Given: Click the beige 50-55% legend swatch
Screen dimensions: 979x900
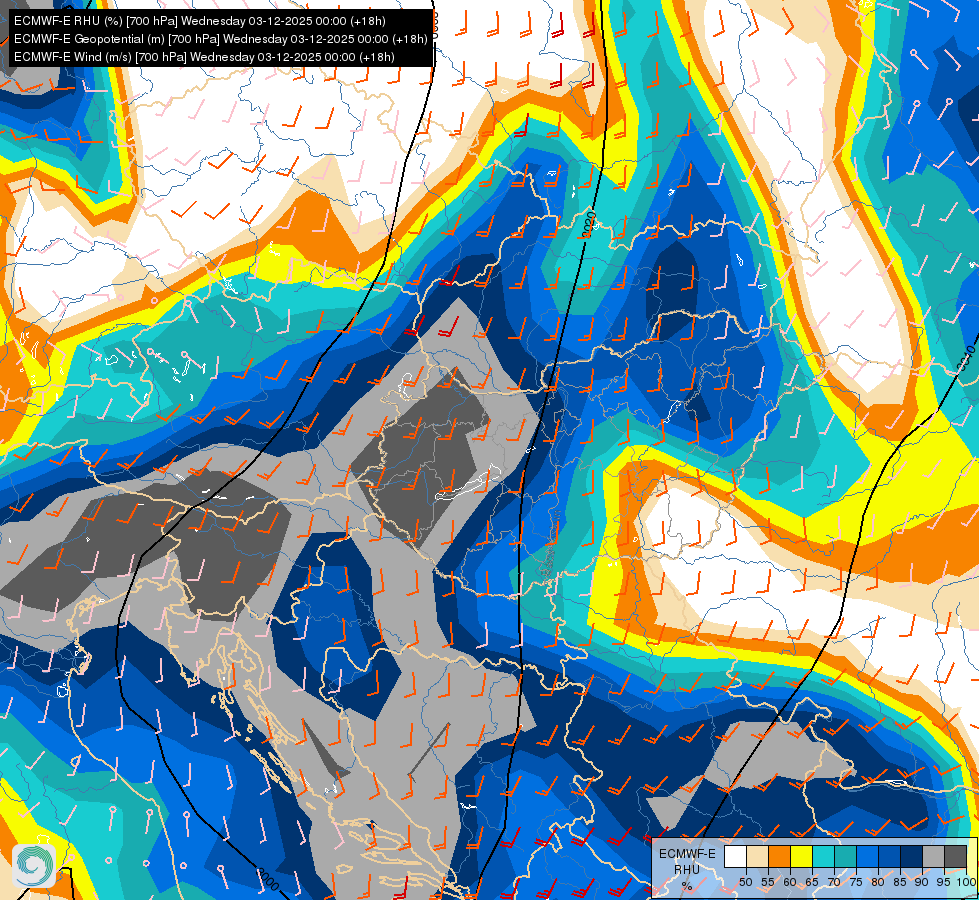Looking at the screenshot, I should click(x=757, y=856).
